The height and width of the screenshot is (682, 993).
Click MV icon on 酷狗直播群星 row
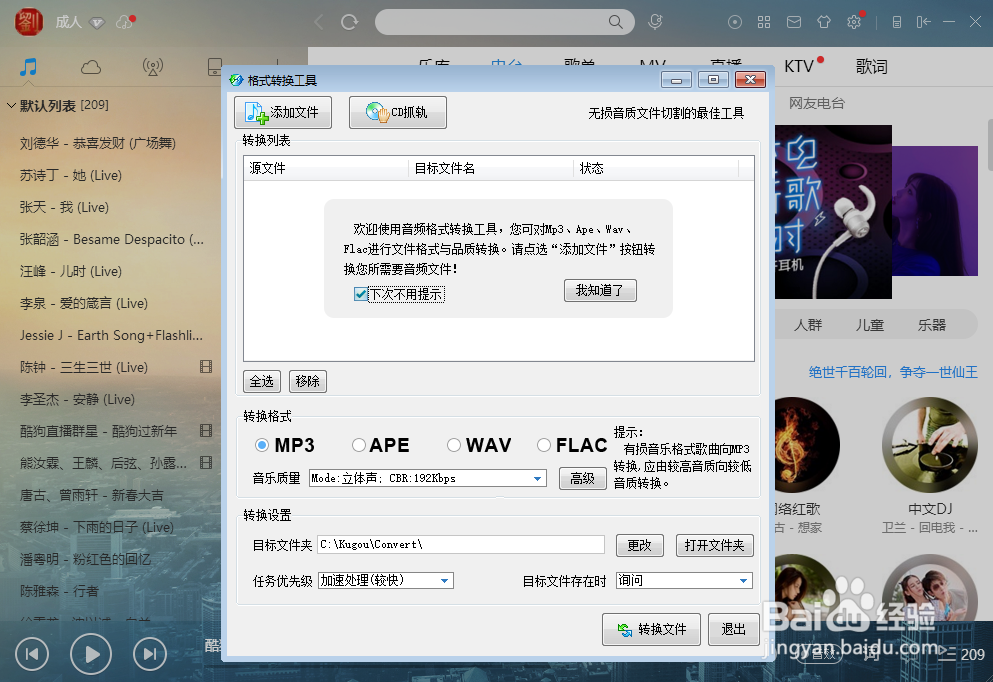click(x=206, y=431)
